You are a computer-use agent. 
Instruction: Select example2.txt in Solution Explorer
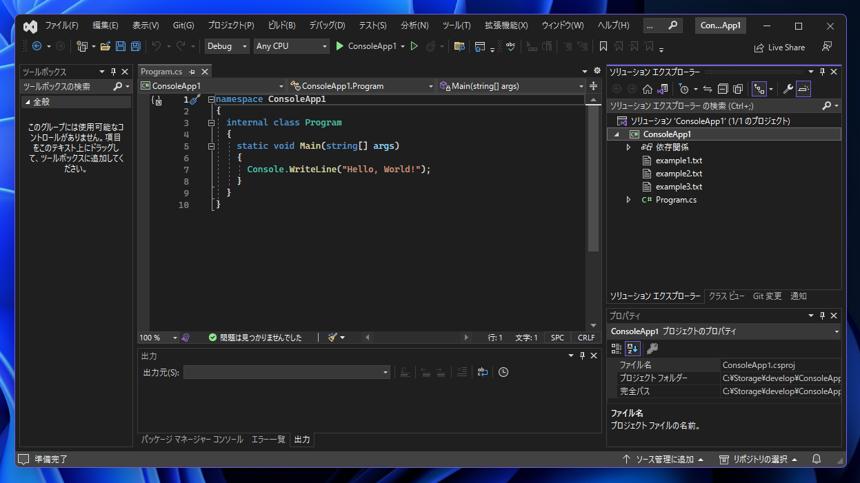click(678, 174)
